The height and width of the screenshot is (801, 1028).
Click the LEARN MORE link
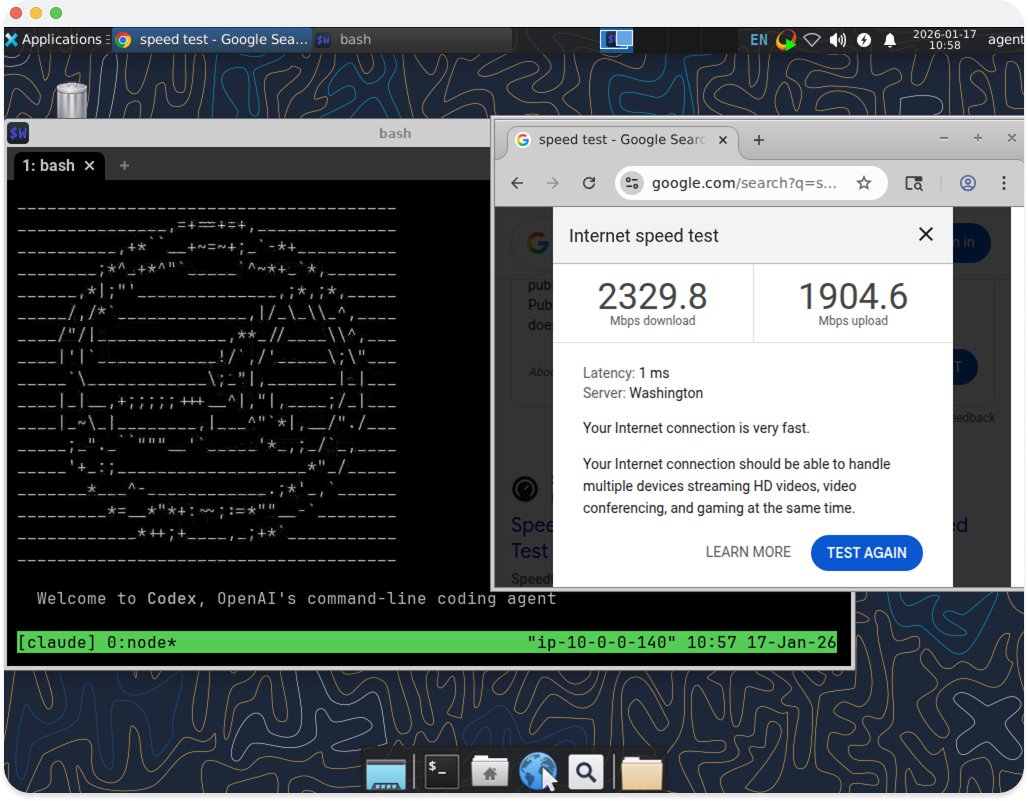(x=748, y=552)
